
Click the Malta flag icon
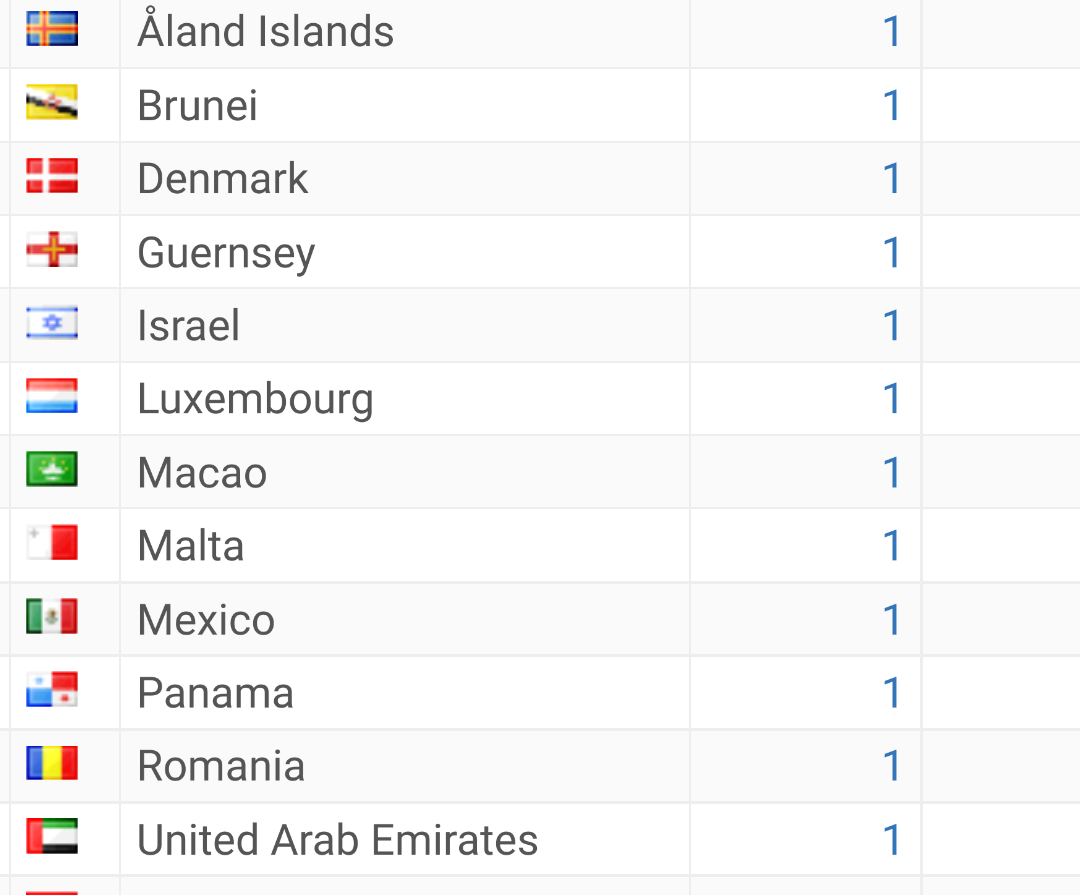point(52,543)
